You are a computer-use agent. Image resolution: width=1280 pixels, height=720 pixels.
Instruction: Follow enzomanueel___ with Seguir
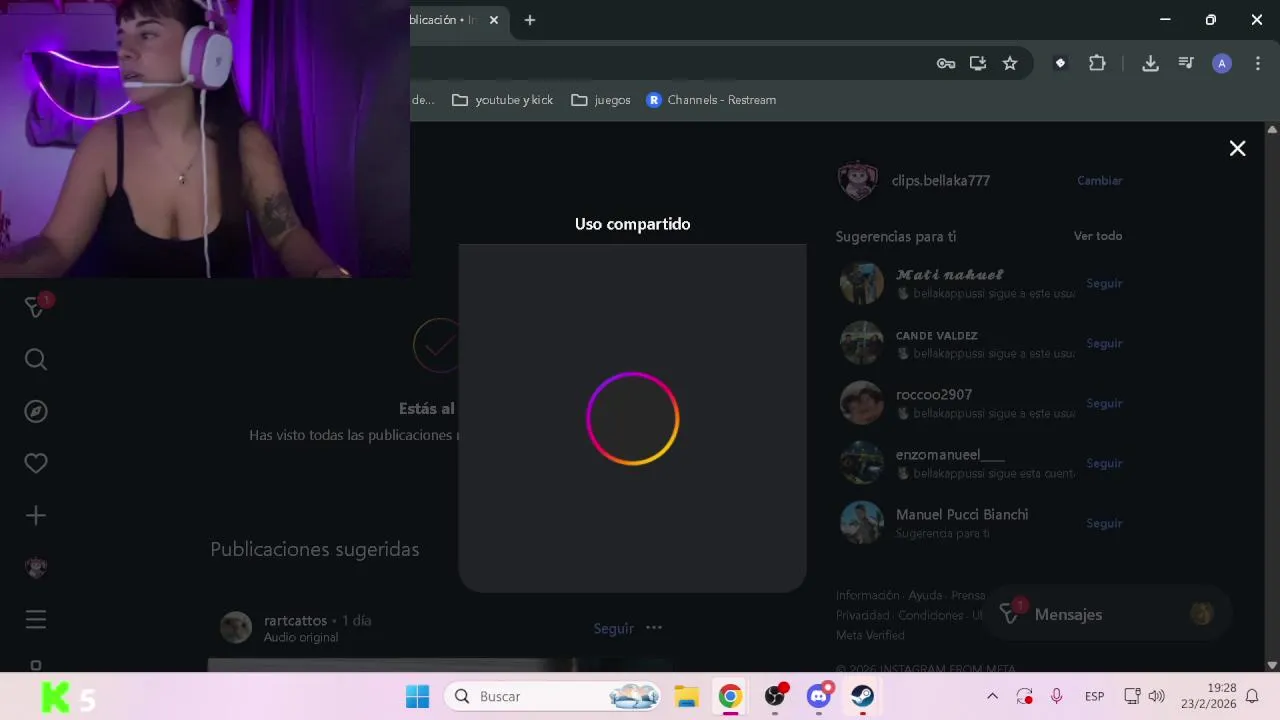click(x=1104, y=463)
